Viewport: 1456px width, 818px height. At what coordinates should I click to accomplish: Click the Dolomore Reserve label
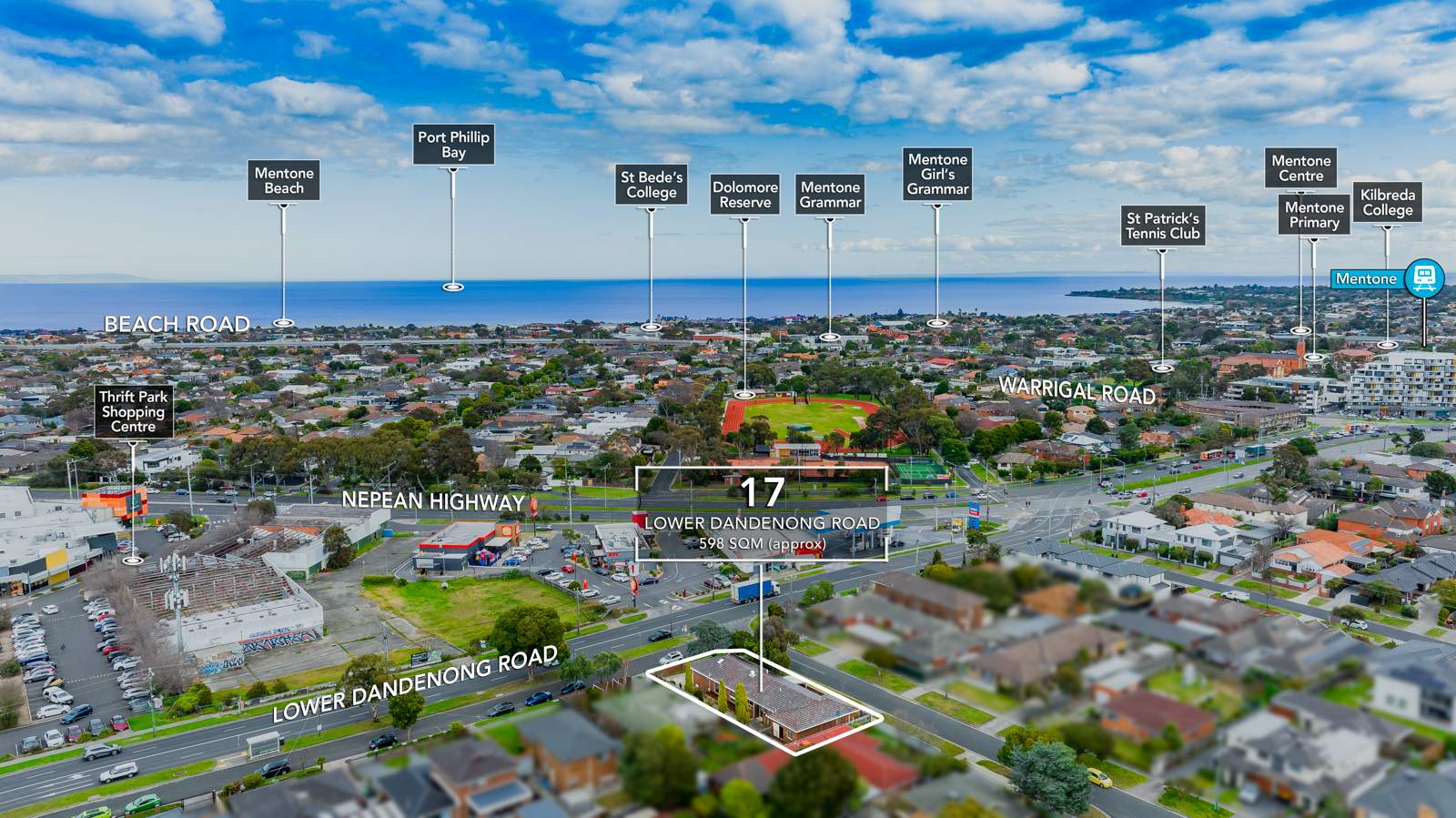point(744,195)
